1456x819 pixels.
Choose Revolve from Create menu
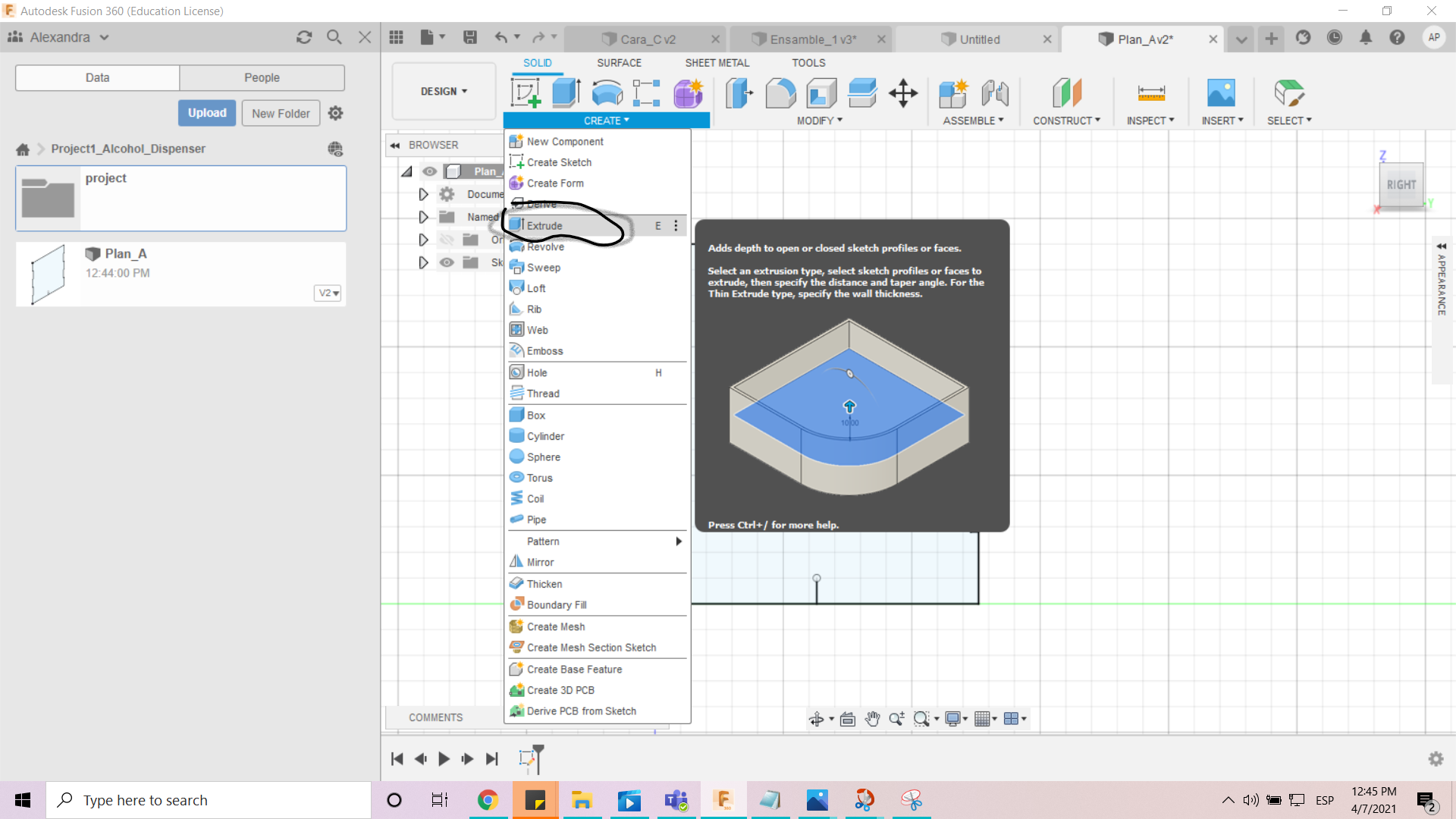tap(545, 246)
